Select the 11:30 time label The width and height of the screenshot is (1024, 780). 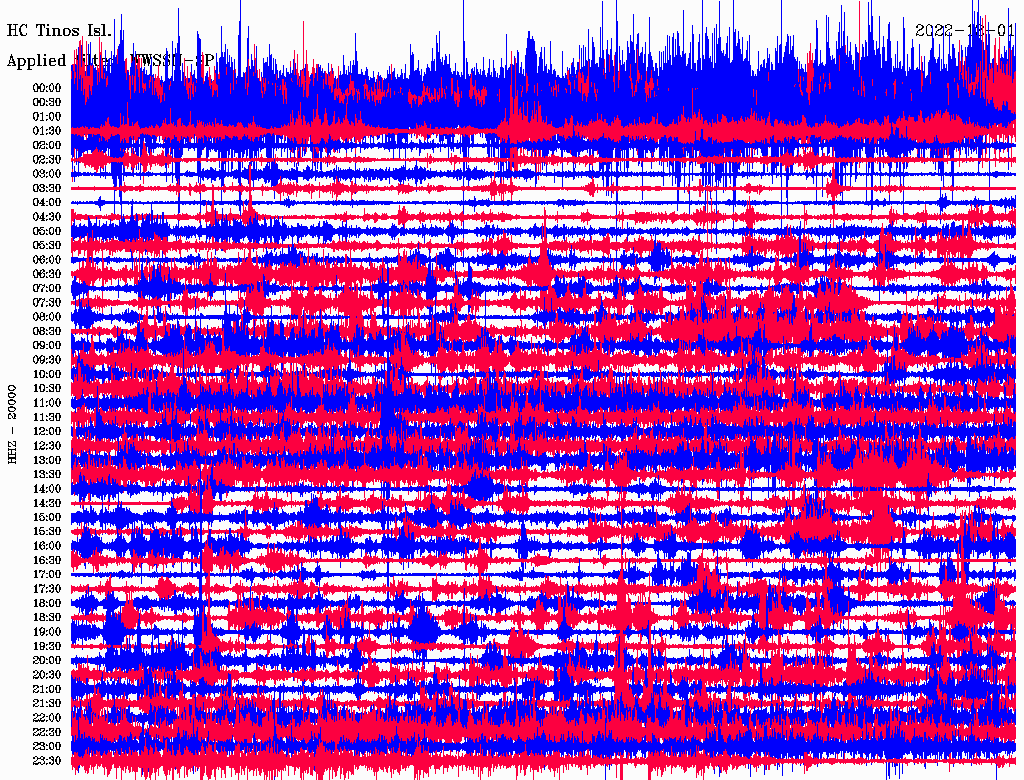[47, 417]
